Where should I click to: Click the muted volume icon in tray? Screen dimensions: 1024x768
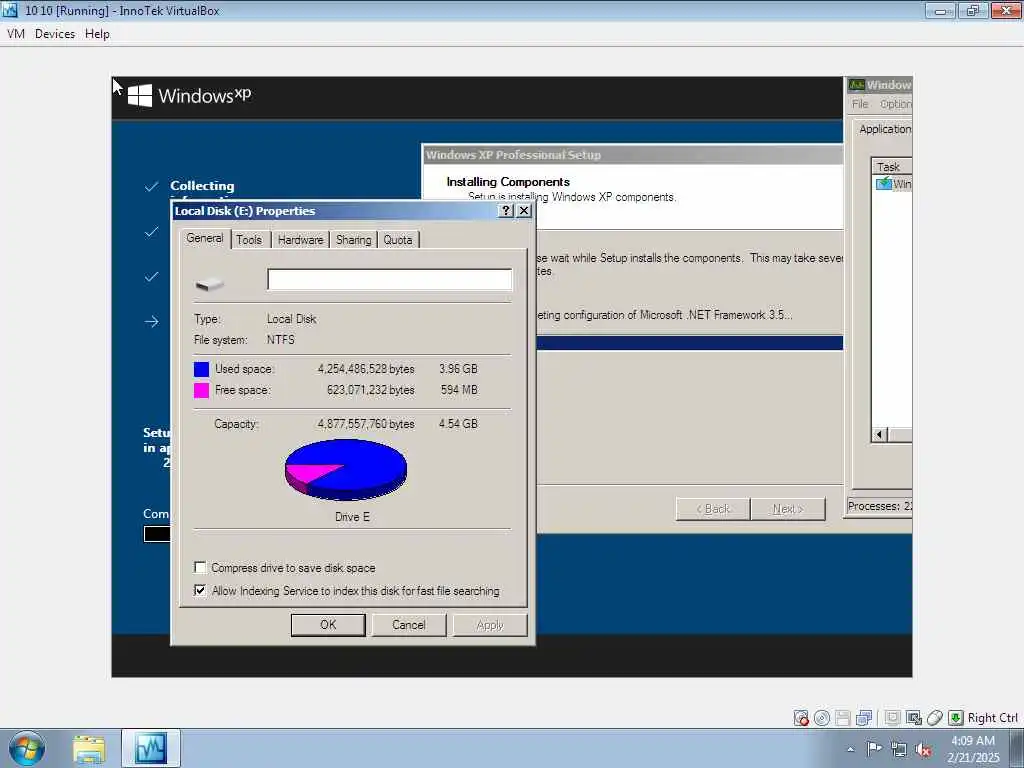(923, 750)
